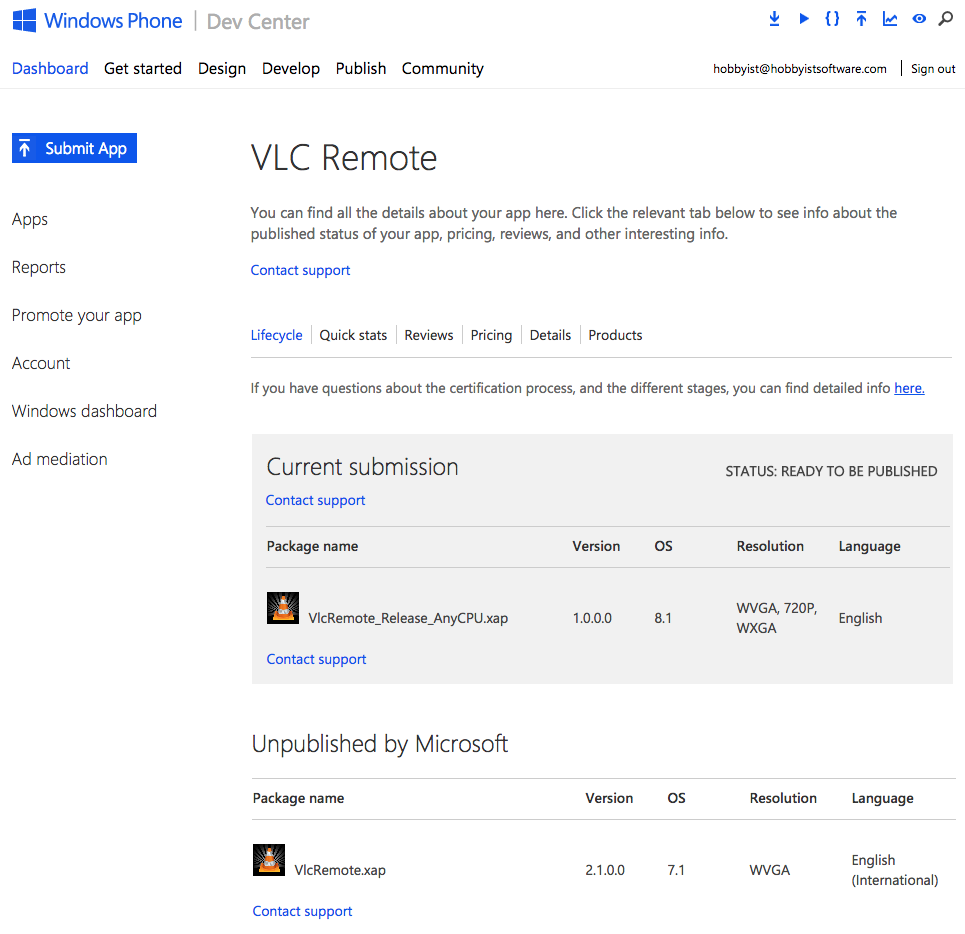Image resolution: width=965 pixels, height=934 pixels.
Task: Click the Windows Phone logo text
Action: click(x=113, y=21)
